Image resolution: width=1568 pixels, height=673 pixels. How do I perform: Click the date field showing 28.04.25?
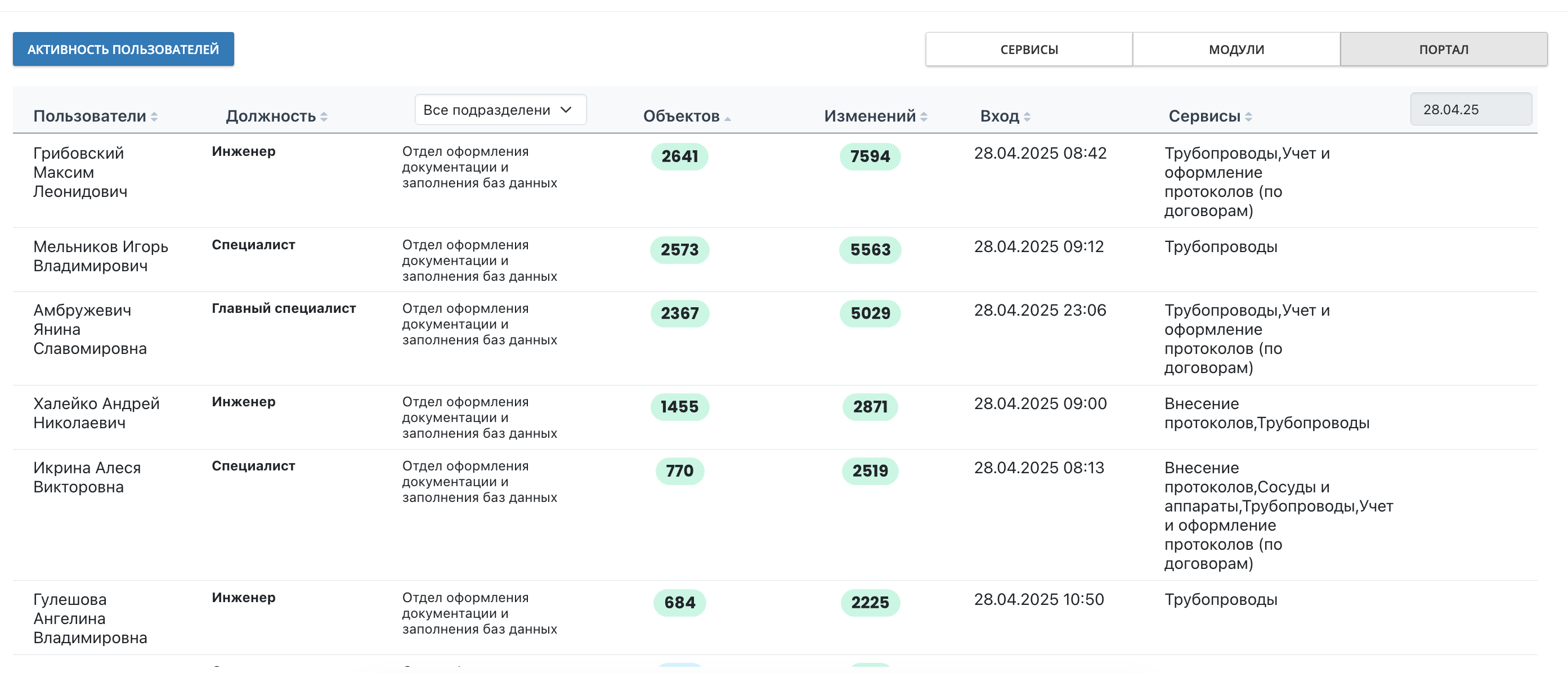1471,109
